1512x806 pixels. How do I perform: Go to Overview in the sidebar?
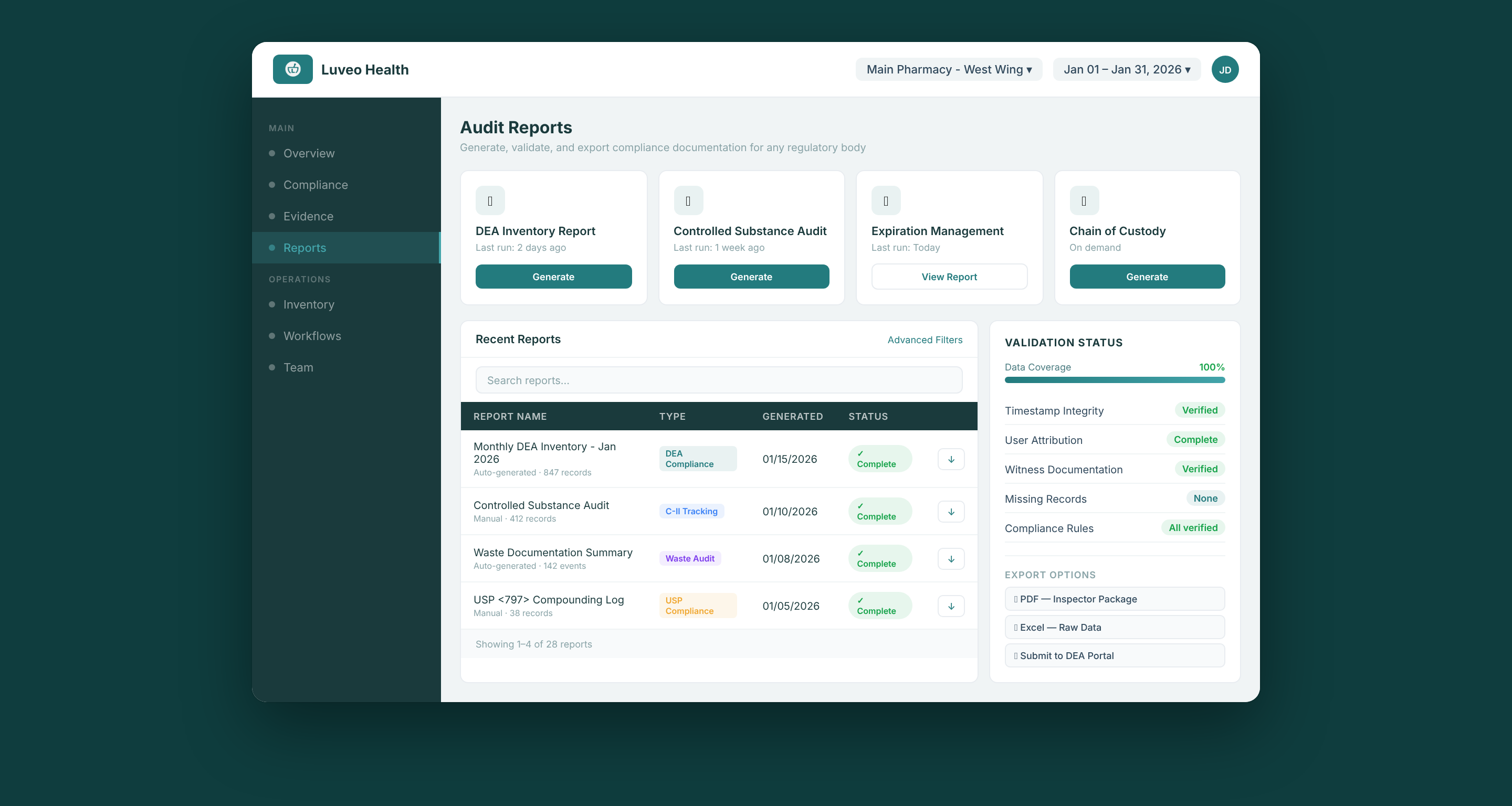click(346, 153)
